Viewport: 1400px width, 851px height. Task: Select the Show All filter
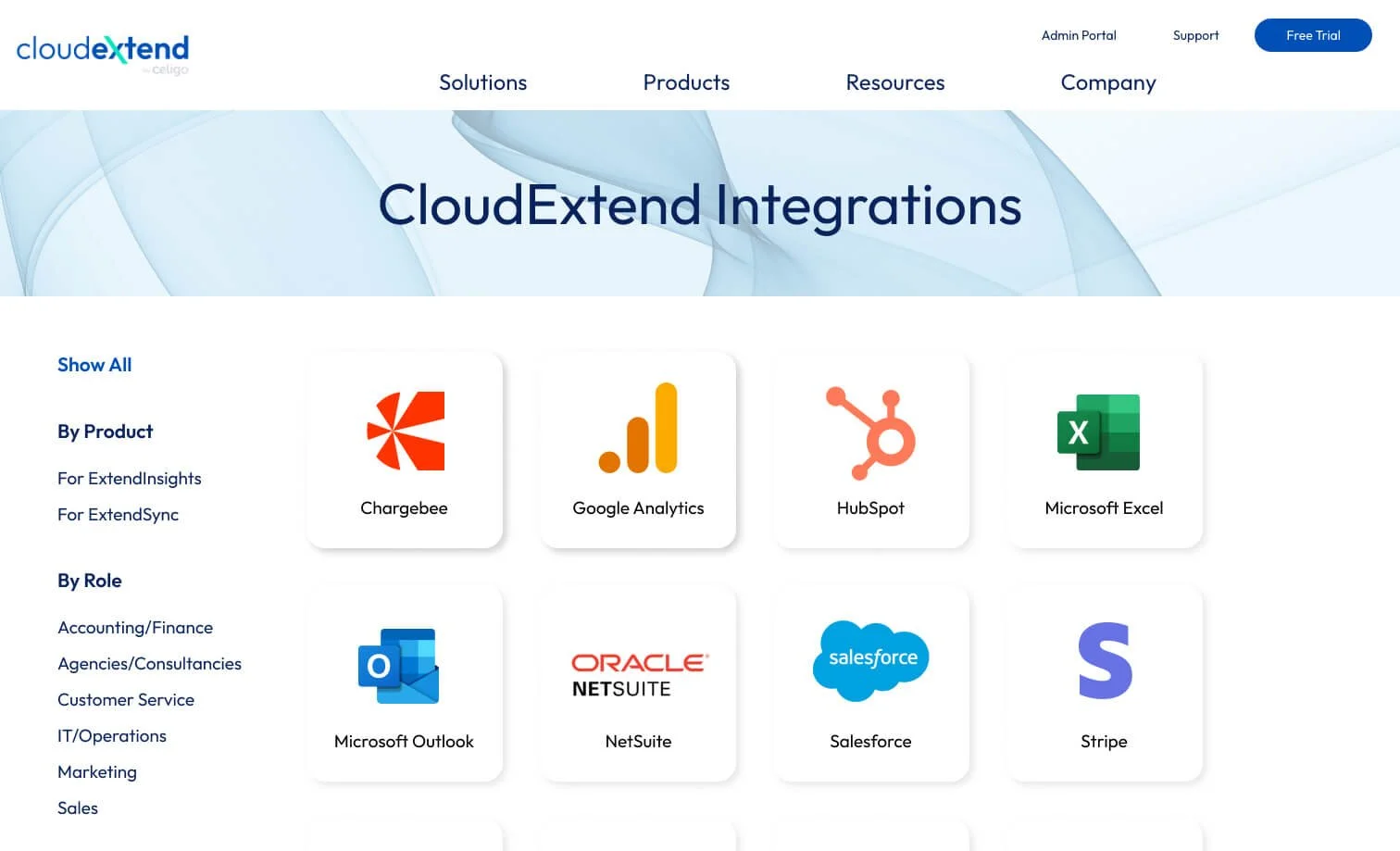pyautogui.click(x=94, y=365)
